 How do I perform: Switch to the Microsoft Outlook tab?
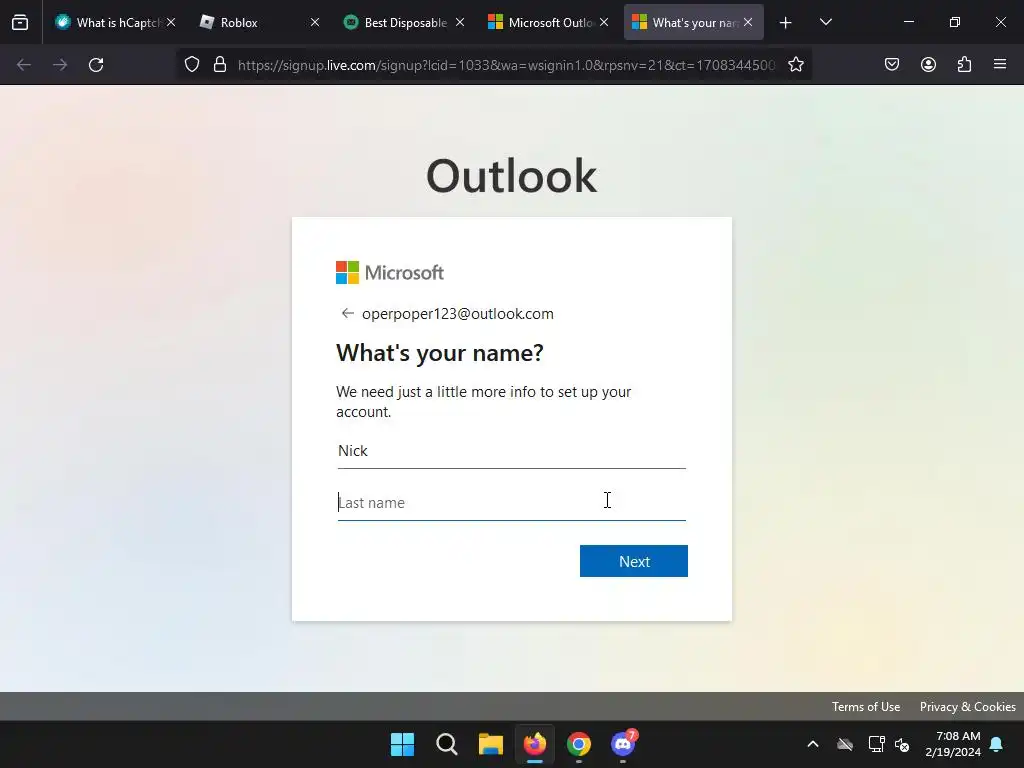pos(548,22)
